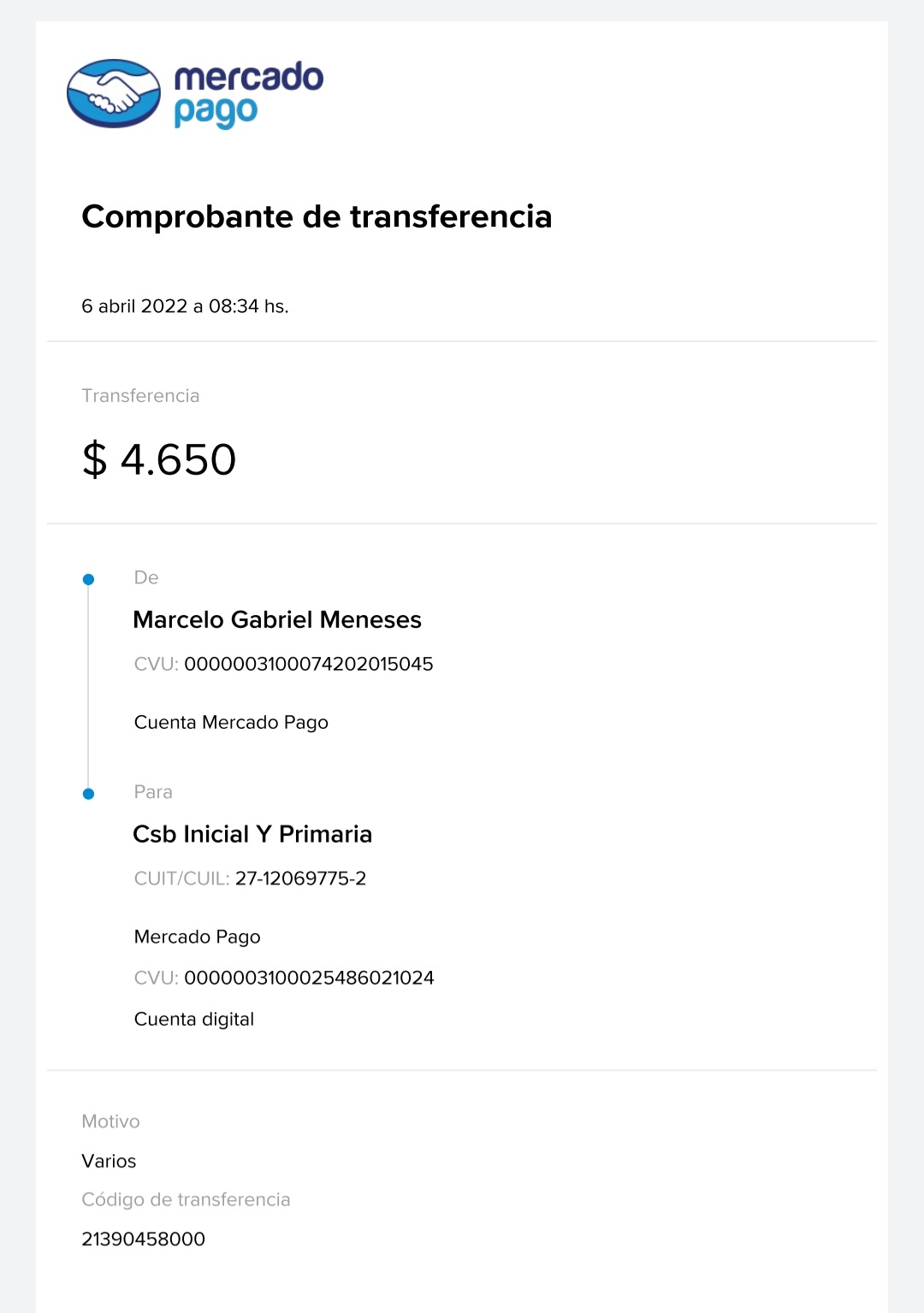Select transfer code 21390458000
Viewport: 924px width, 1313px height.
pos(143,1239)
